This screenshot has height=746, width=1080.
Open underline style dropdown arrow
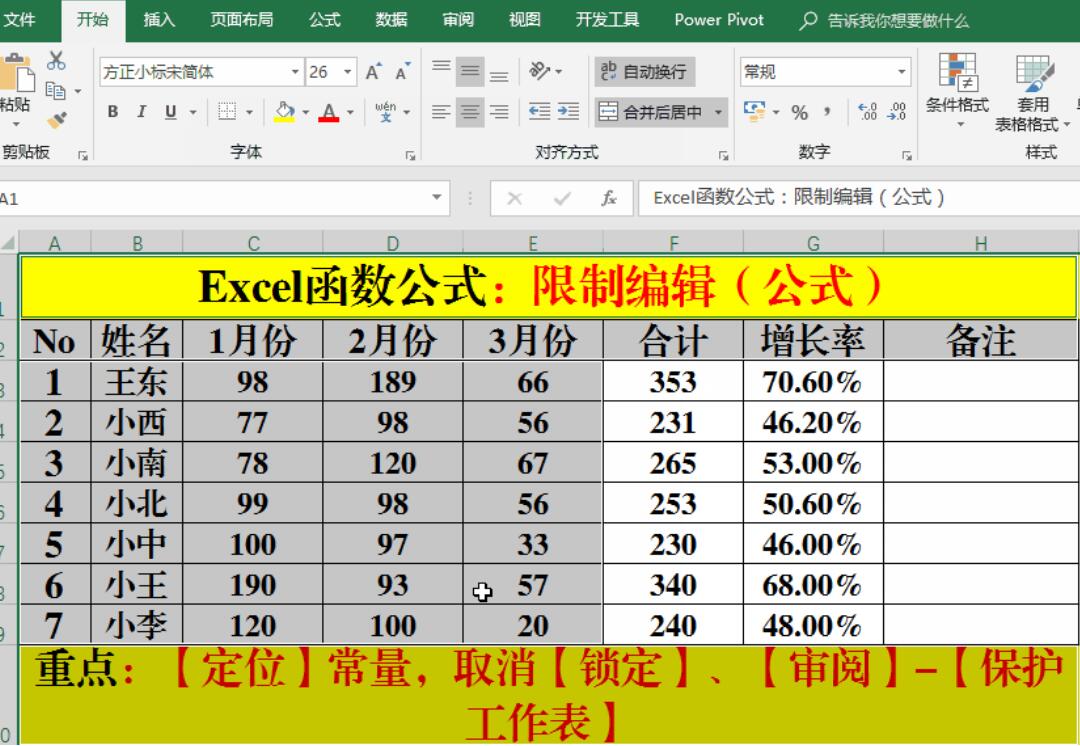point(194,112)
